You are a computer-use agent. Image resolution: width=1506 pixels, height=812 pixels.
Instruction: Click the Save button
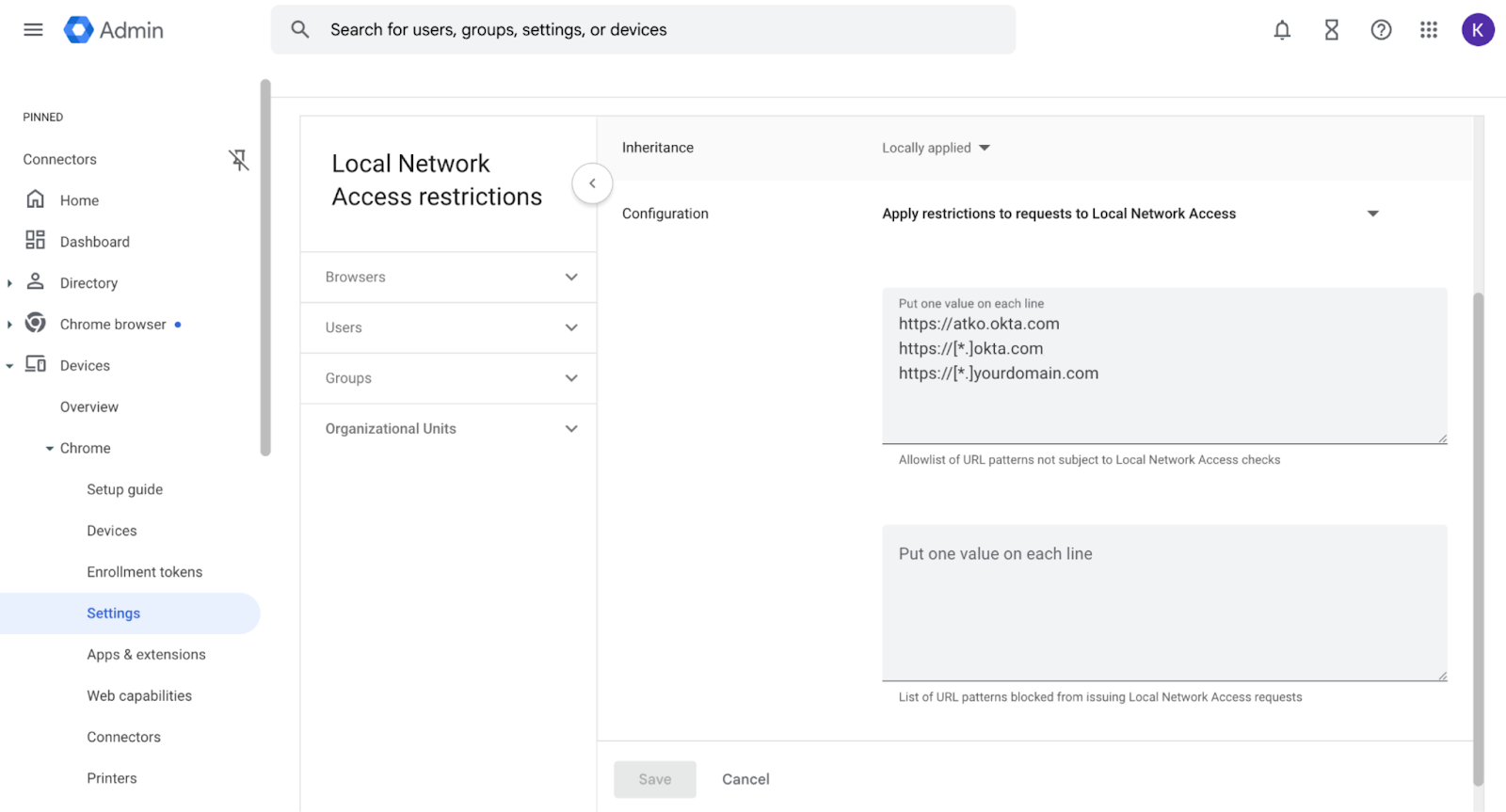coord(655,779)
